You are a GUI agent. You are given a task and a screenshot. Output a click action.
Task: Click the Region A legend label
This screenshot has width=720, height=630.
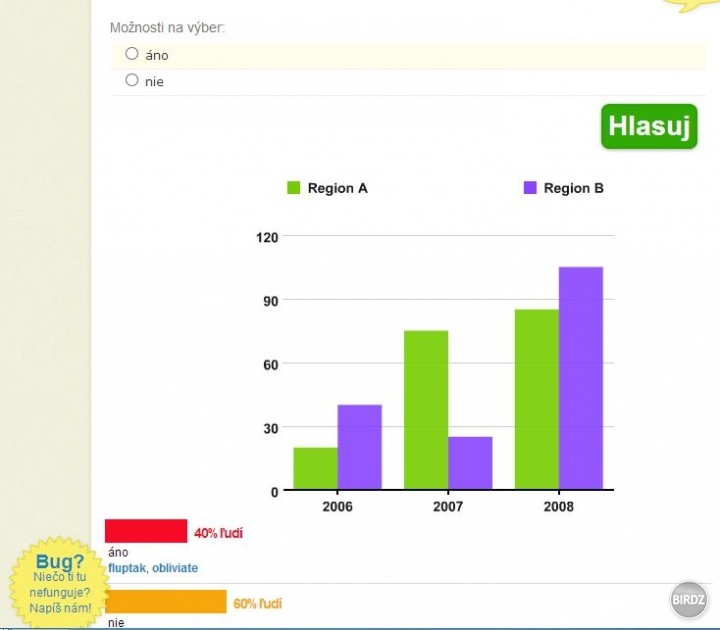(x=337, y=188)
